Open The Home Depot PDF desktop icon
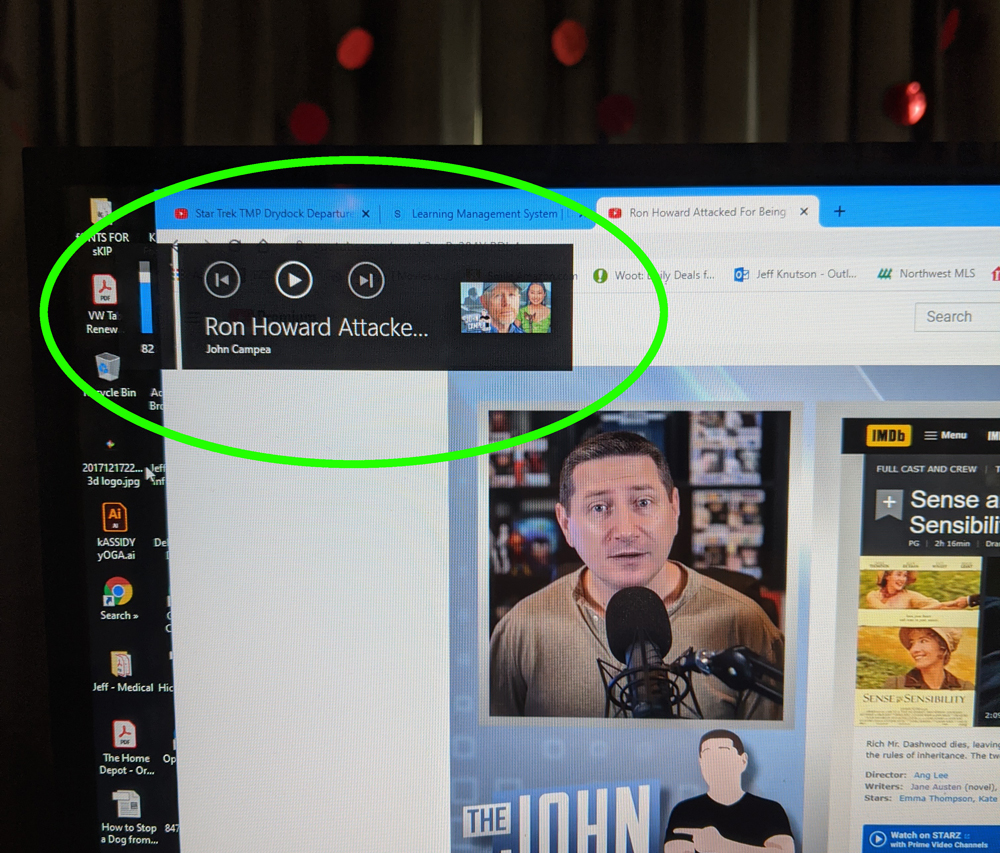1000x853 pixels. click(x=126, y=747)
